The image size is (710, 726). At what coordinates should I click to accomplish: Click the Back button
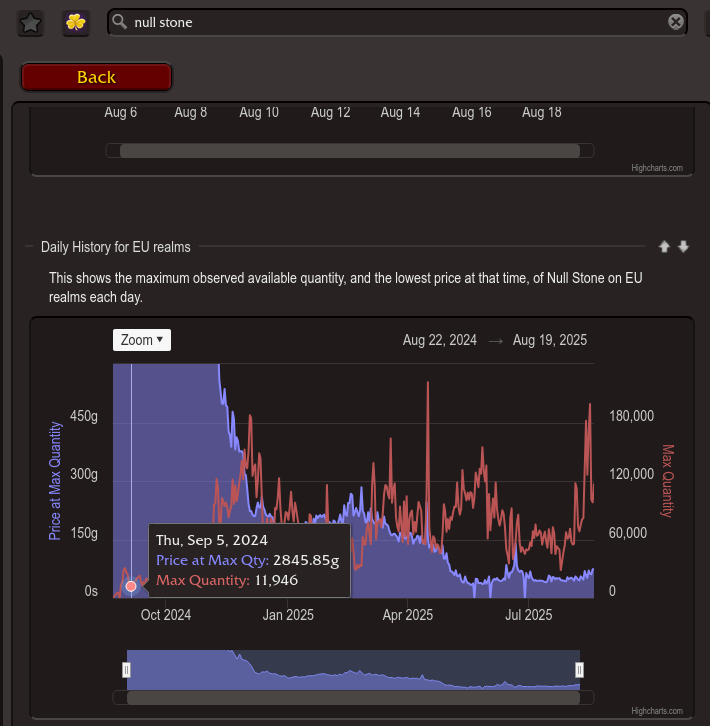click(x=96, y=77)
